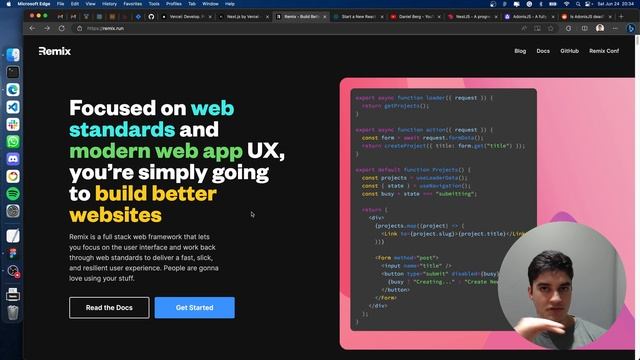Screen dimensions: 640x360
Task: Open the GitHub navigation link
Action: point(569,51)
